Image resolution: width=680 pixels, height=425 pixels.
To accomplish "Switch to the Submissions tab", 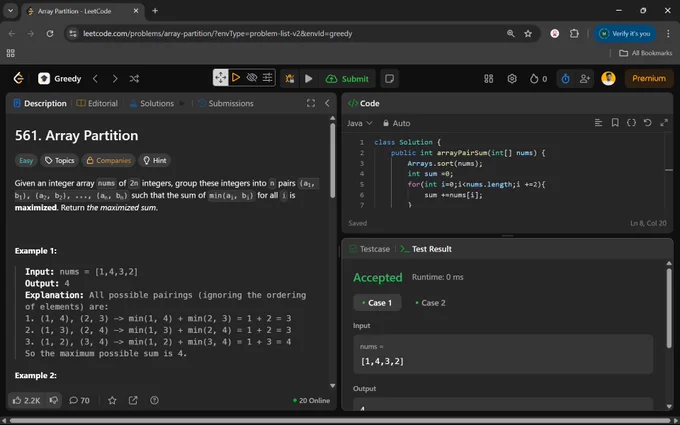I will pos(226,103).
